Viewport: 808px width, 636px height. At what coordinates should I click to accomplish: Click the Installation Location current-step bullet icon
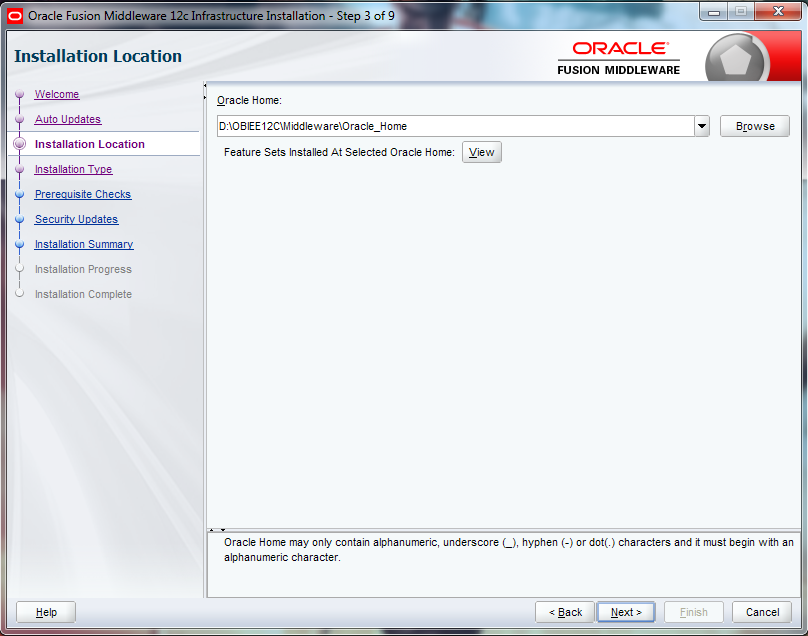coord(20,144)
